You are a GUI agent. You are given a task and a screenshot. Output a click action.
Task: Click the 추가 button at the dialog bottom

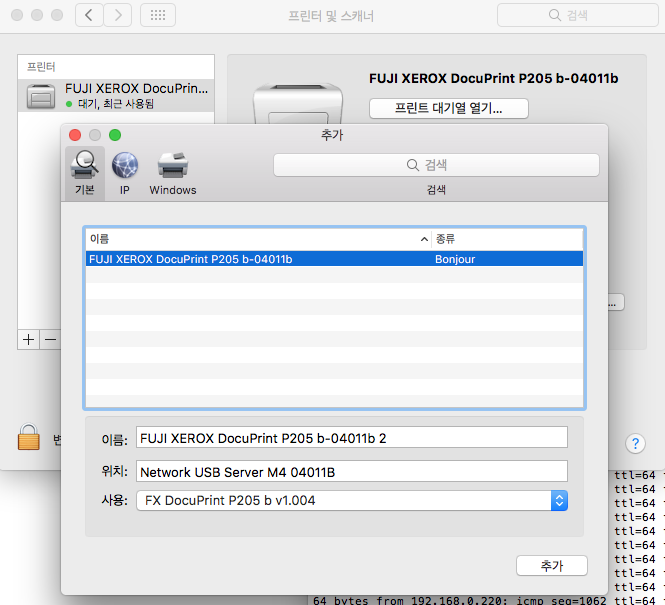click(x=551, y=566)
